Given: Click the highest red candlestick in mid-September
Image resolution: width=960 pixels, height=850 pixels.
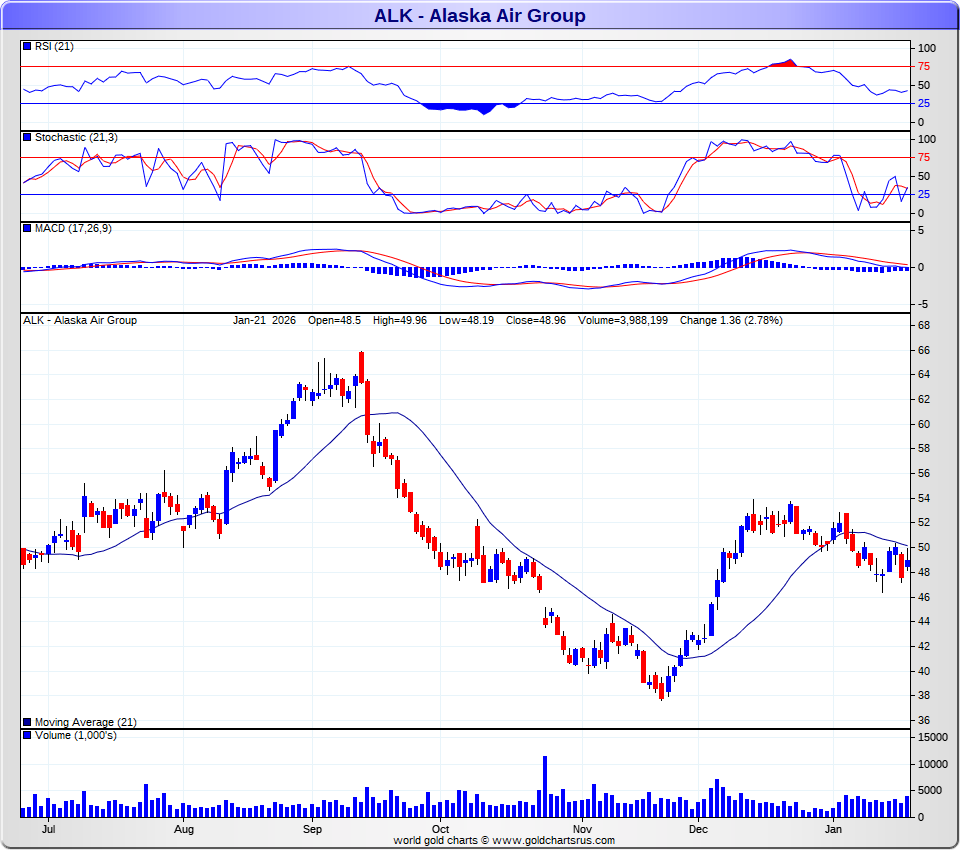Looking at the screenshot, I should pos(361,367).
